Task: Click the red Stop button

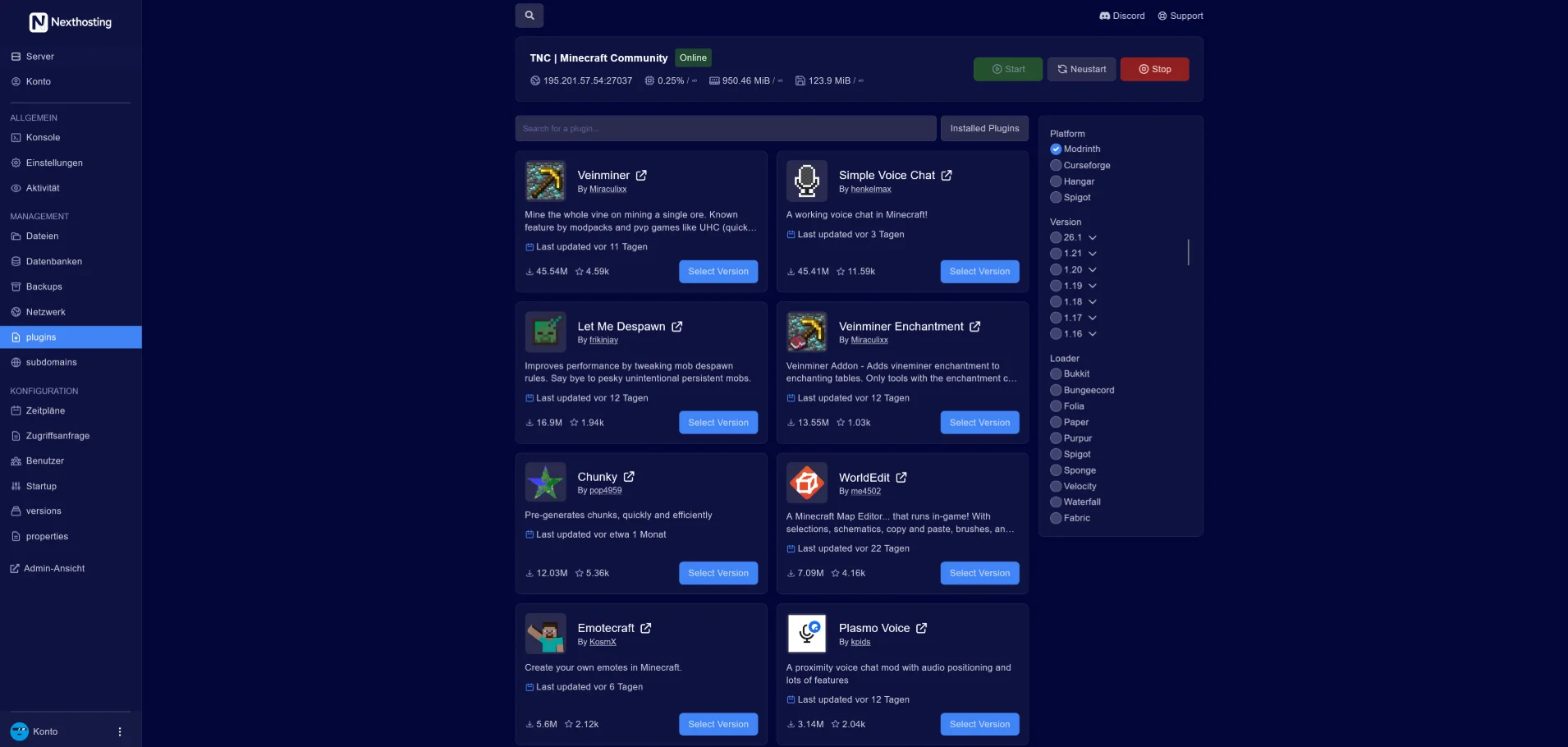Action: (x=1154, y=69)
